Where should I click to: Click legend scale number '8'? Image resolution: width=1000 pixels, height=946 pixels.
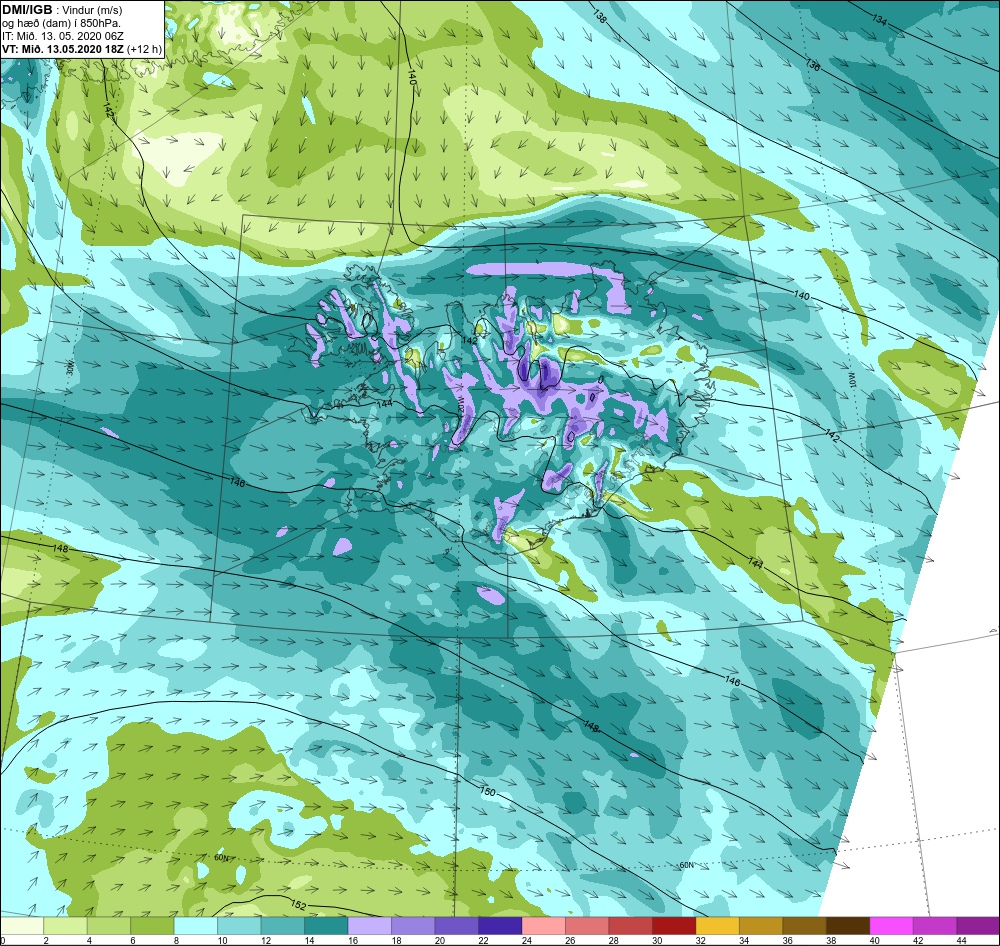[174, 940]
